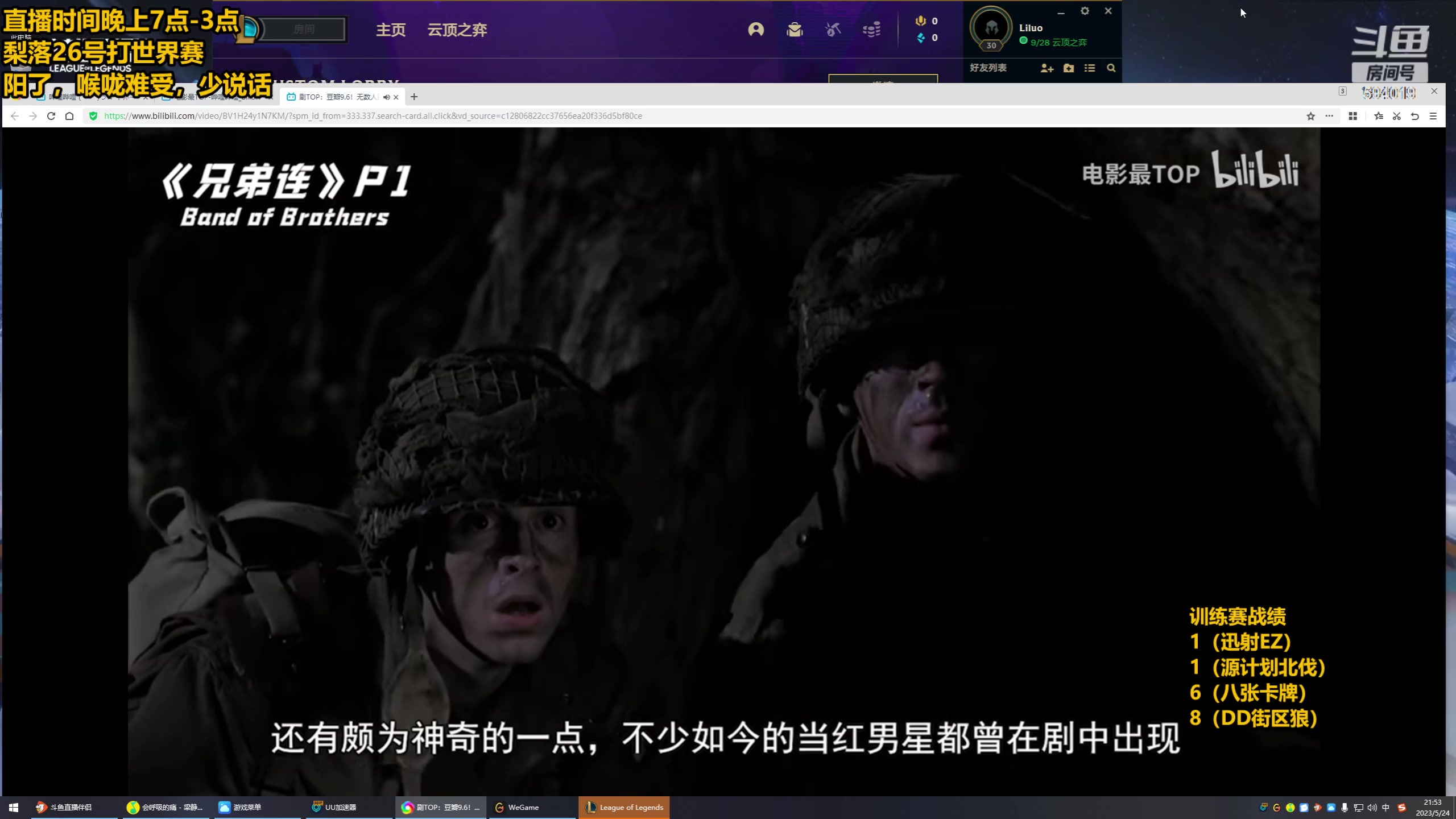This screenshot has width=1456, height=819.
Task: Click the Liluo summoner avatar
Action: (x=991, y=27)
